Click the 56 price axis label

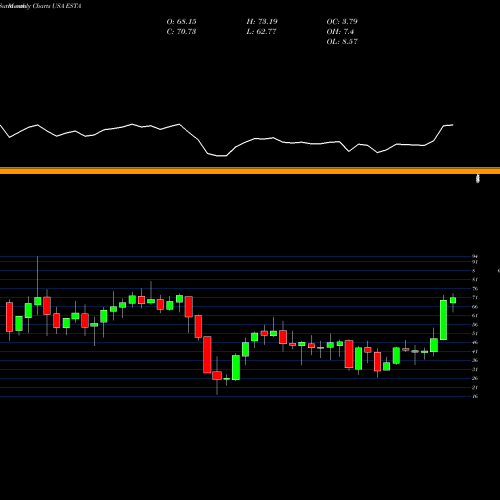[475, 325]
